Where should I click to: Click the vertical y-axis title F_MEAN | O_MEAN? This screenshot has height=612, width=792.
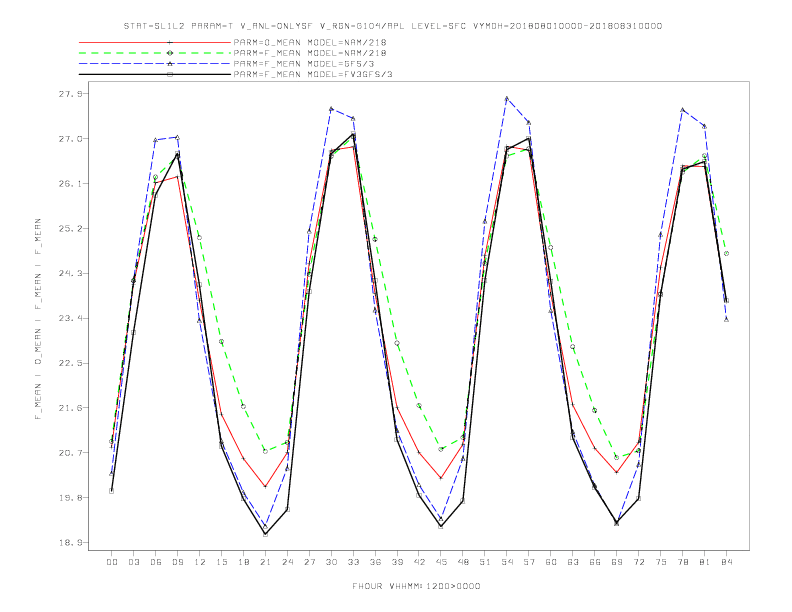[x=38, y=319]
